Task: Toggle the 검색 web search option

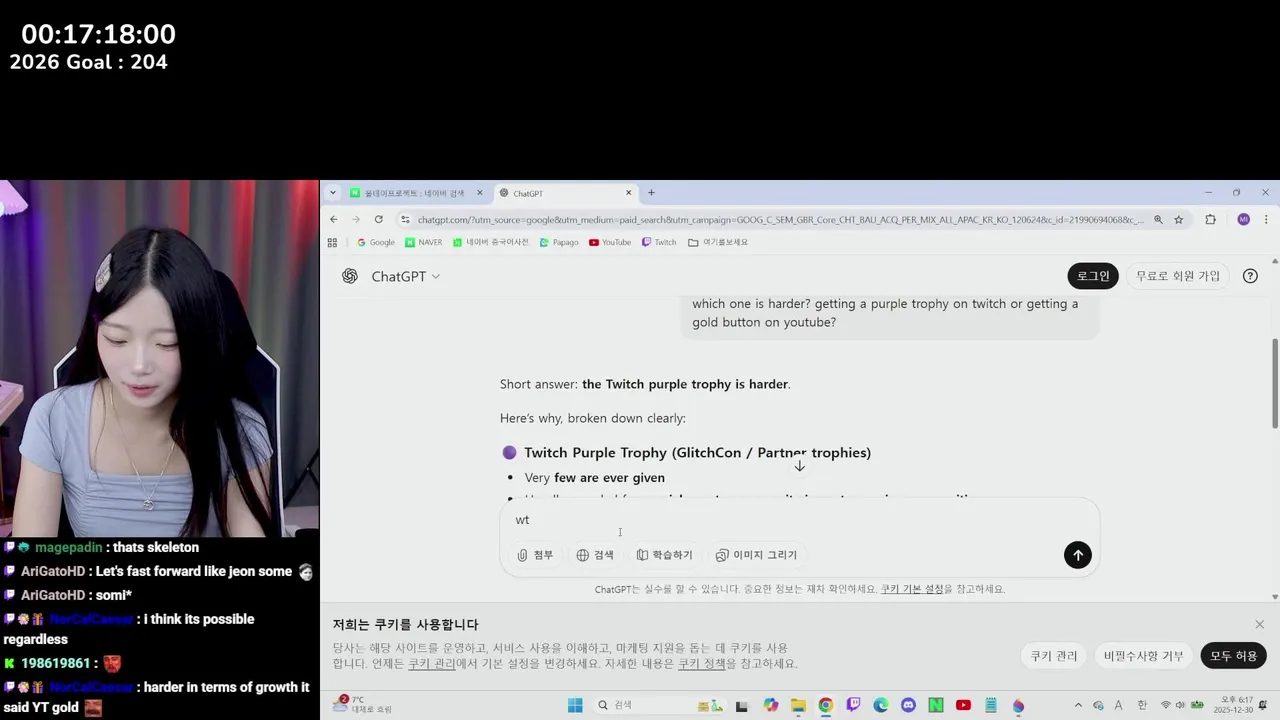Action: [x=595, y=555]
